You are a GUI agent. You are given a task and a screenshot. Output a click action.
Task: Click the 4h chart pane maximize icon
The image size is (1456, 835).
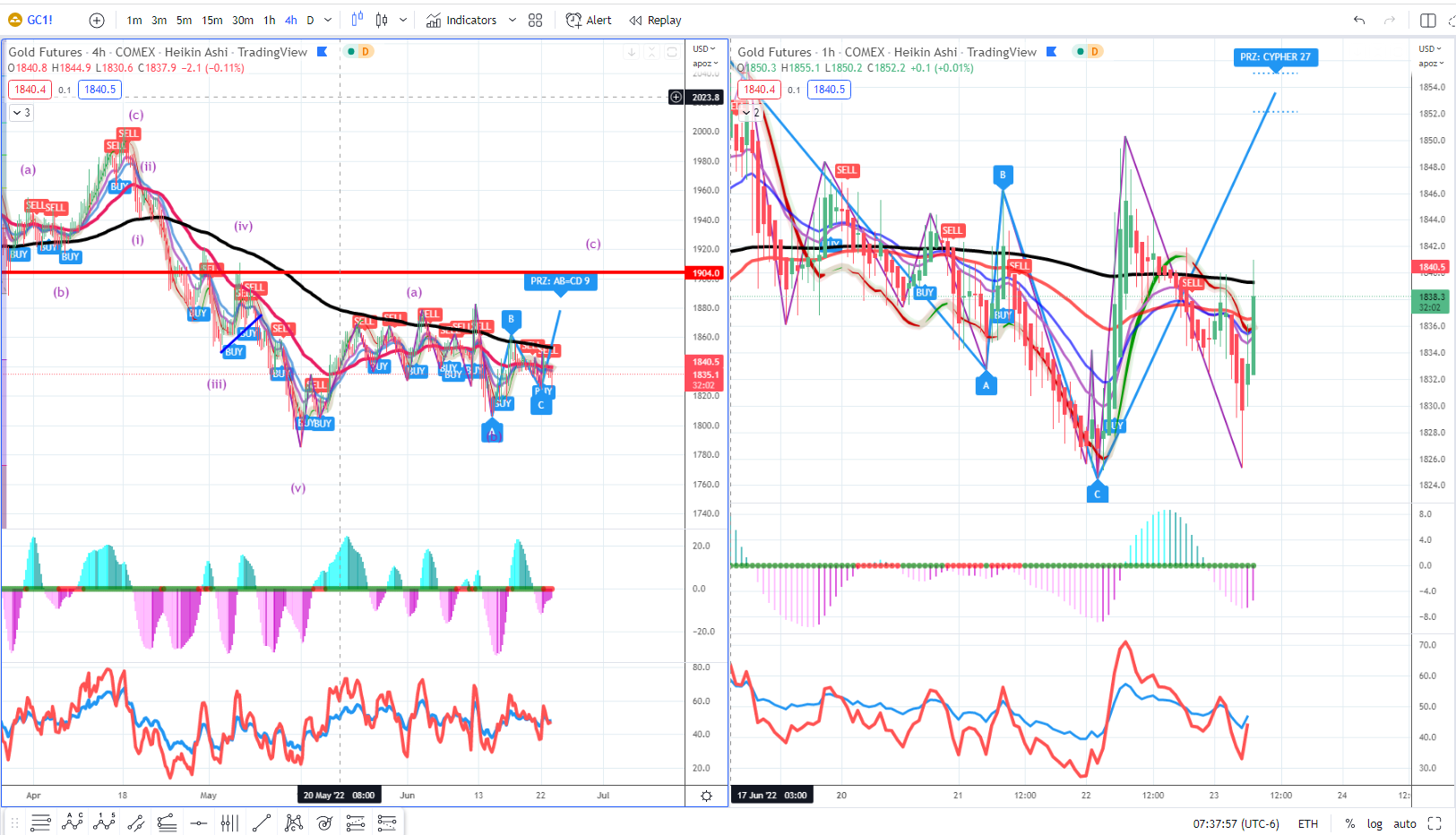[671, 52]
